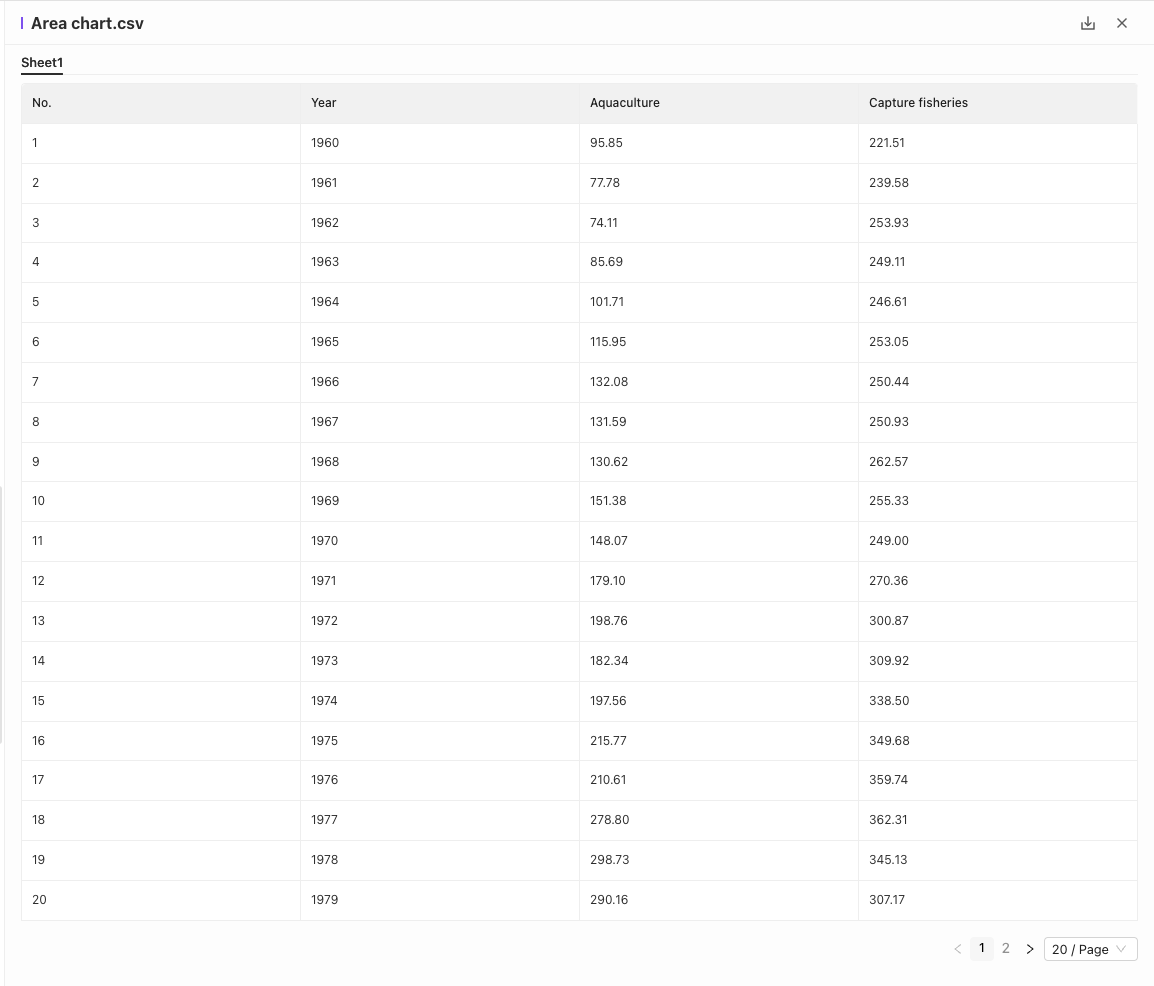Close the CSV preview panel
The width and height of the screenshot is (1154, 986).
1122,24
